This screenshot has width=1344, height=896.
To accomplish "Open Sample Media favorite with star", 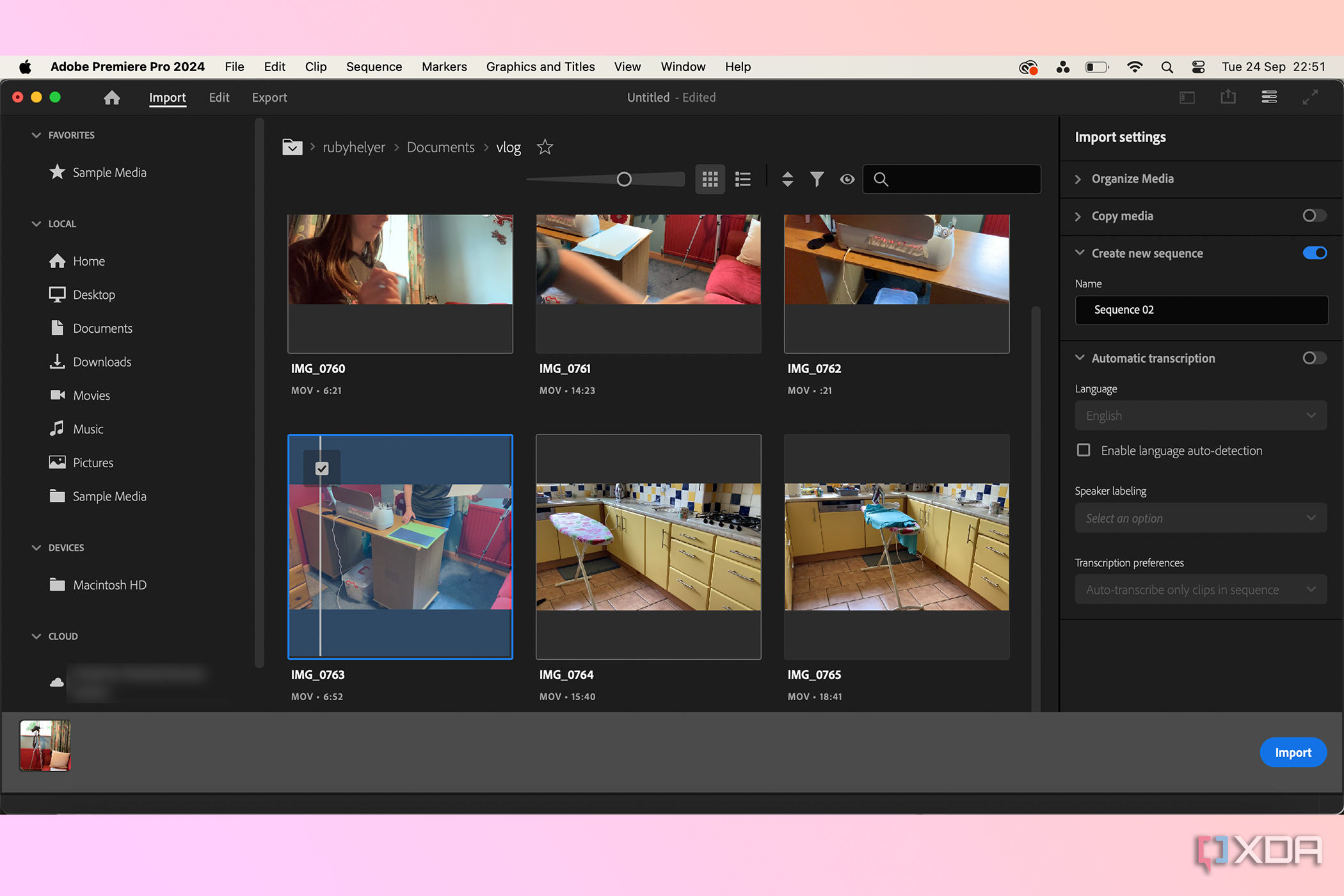I will [x=98, y=172].
